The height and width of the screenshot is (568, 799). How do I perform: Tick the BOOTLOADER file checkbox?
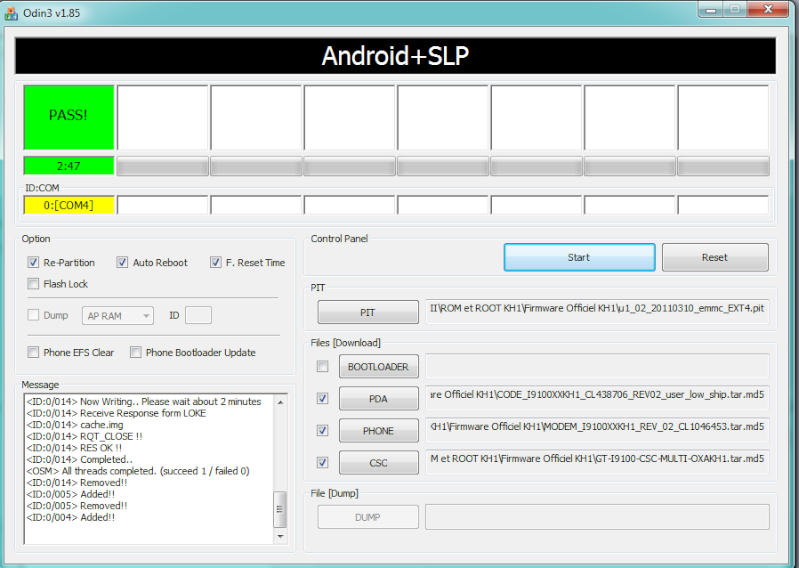tap(323, 366)
